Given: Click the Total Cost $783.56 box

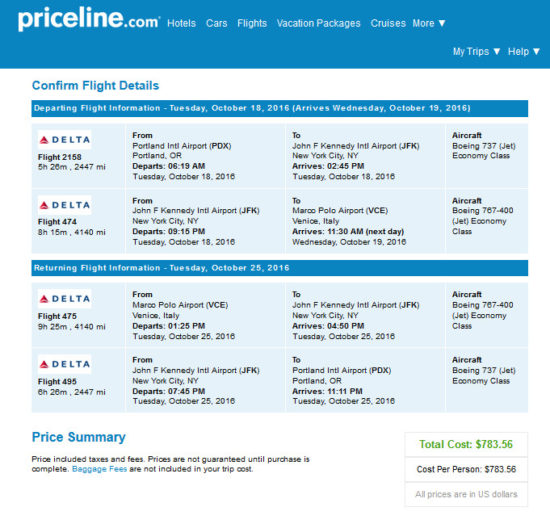Looking at the screenshot, I should pos(466,444).
